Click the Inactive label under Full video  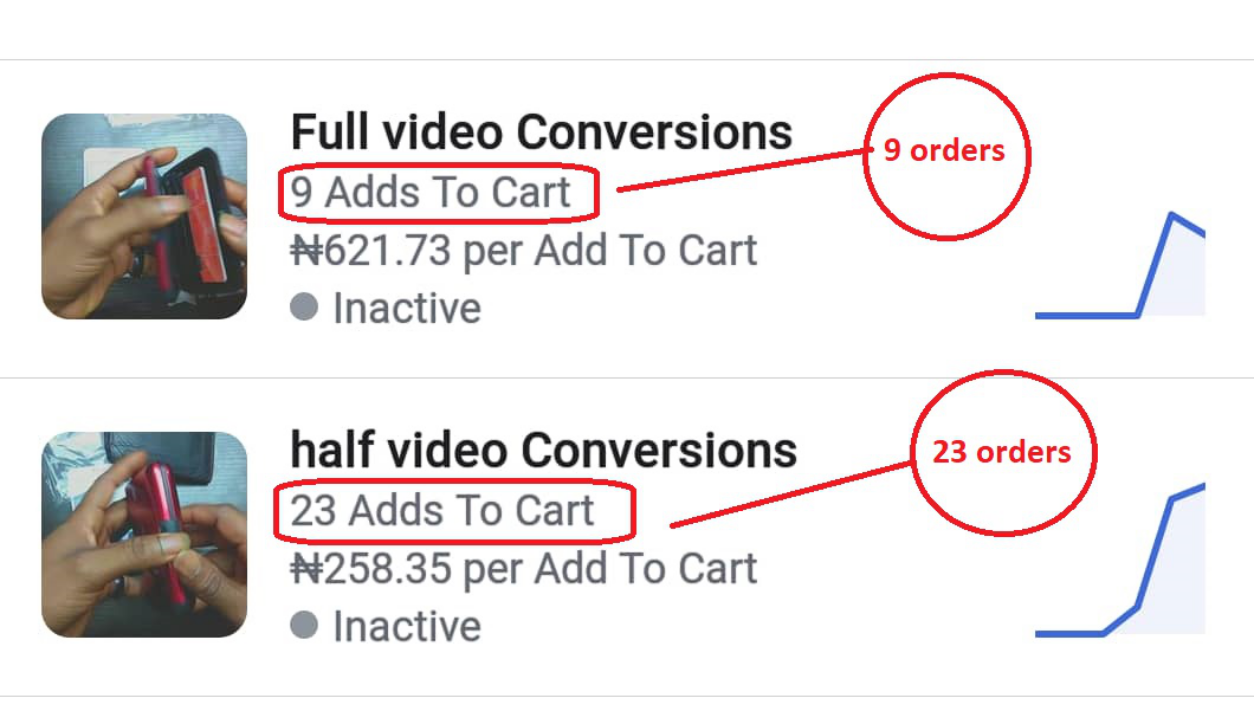[x=407, y=308]
